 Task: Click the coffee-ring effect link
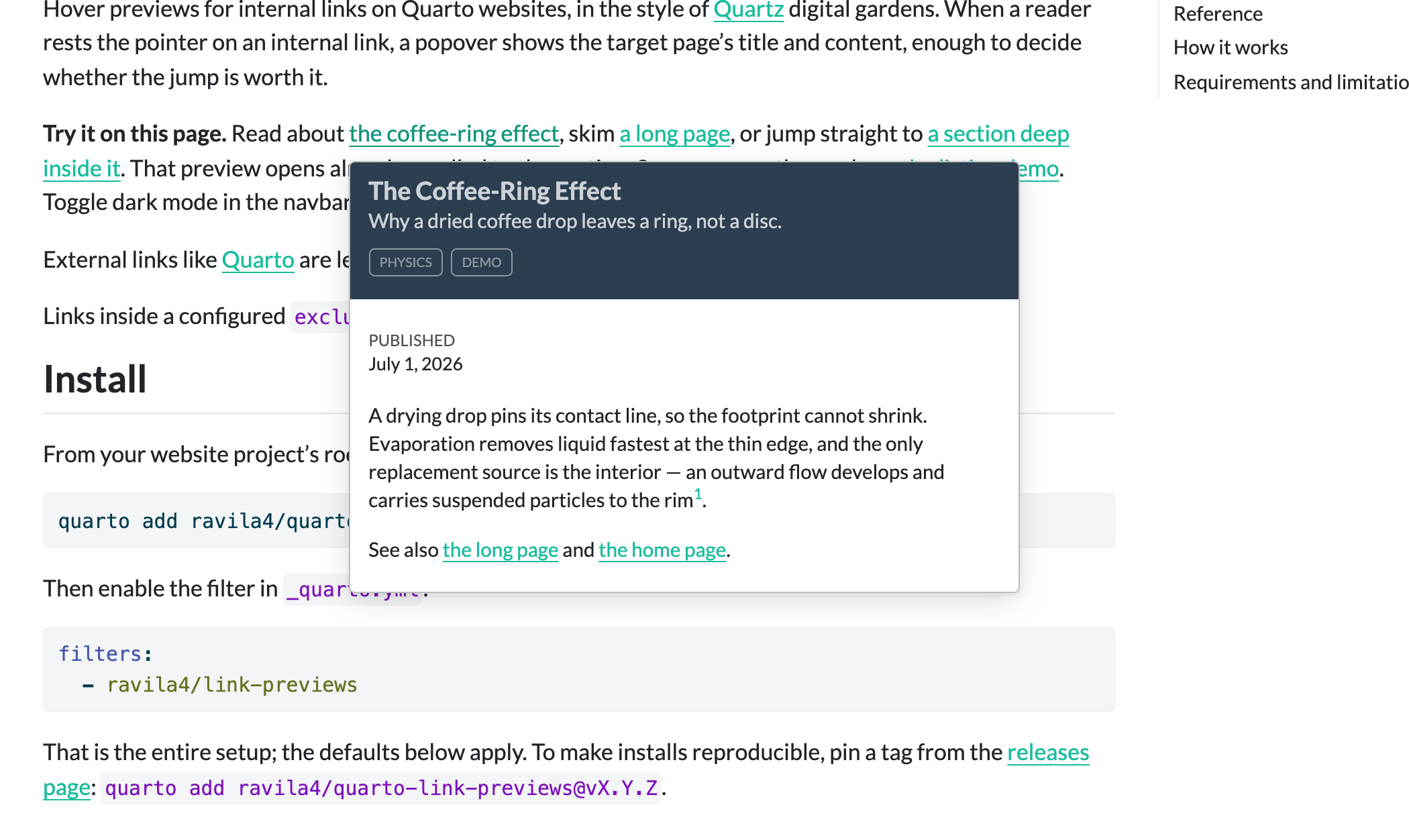pos(454,134)
